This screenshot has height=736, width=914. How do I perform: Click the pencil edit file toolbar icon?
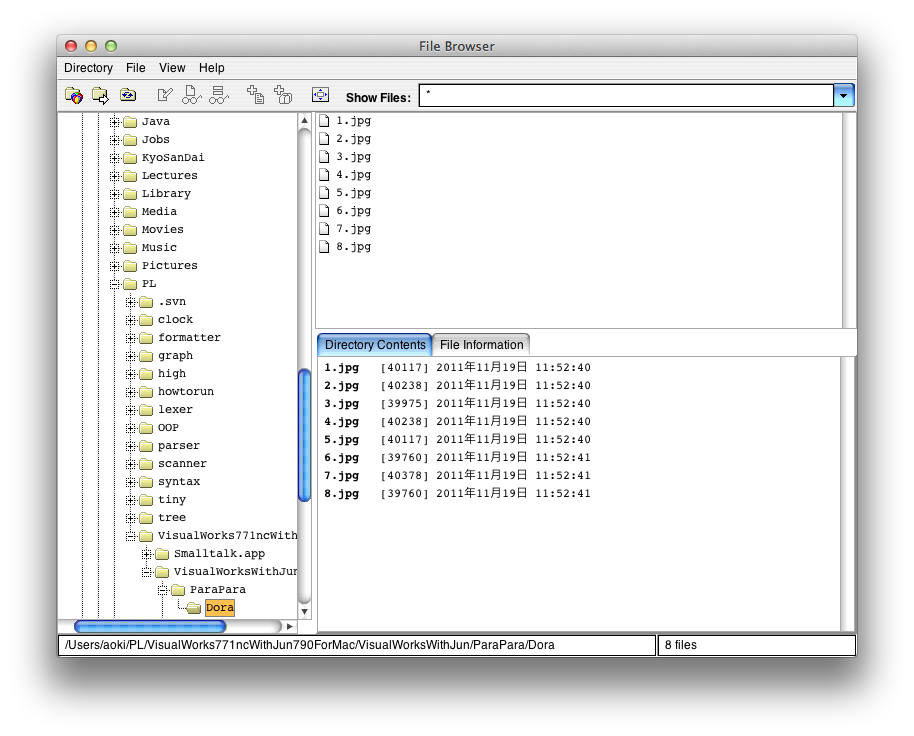(165, 96)
